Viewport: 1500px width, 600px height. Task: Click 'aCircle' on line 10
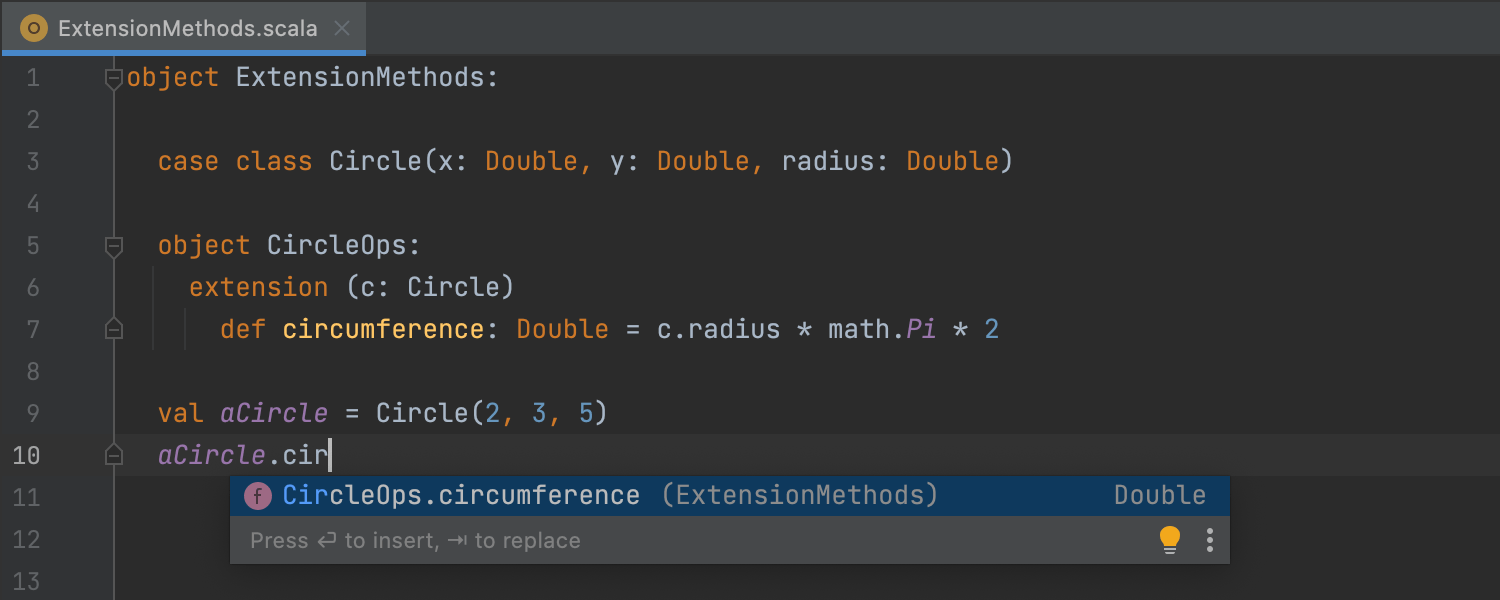point(212,456)
